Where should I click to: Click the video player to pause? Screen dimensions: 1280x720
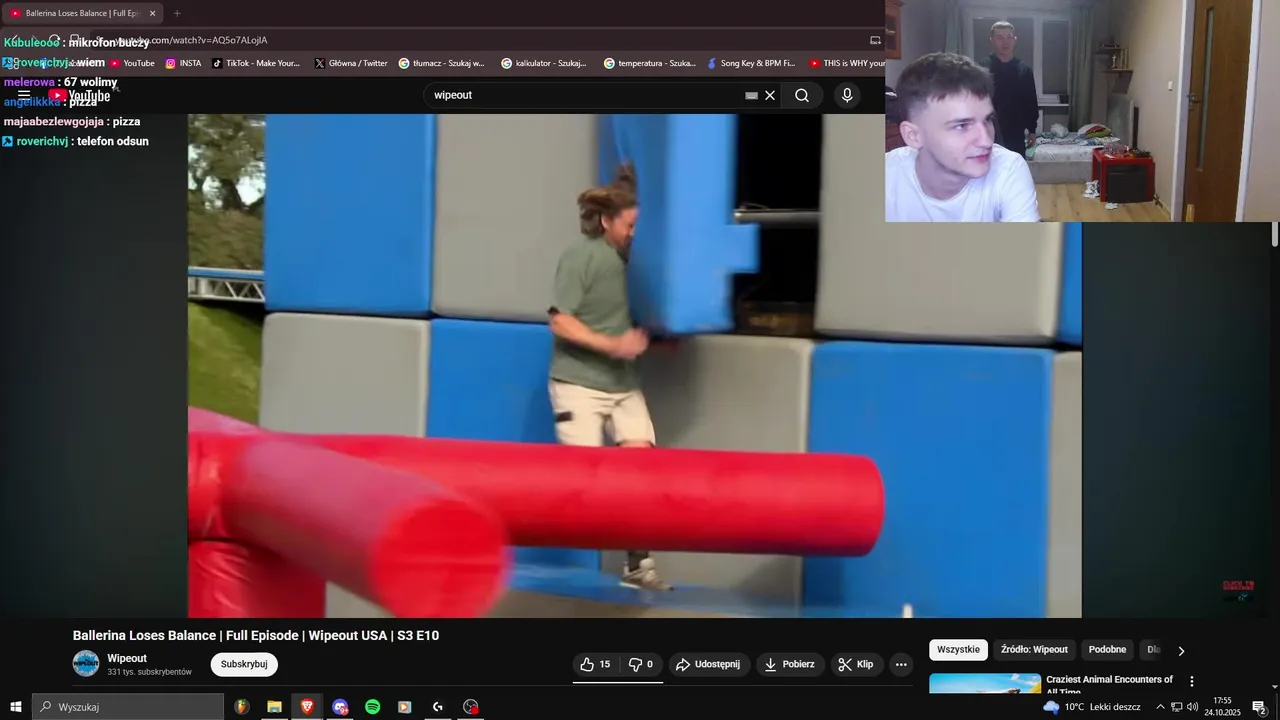(x=634, y=365)
